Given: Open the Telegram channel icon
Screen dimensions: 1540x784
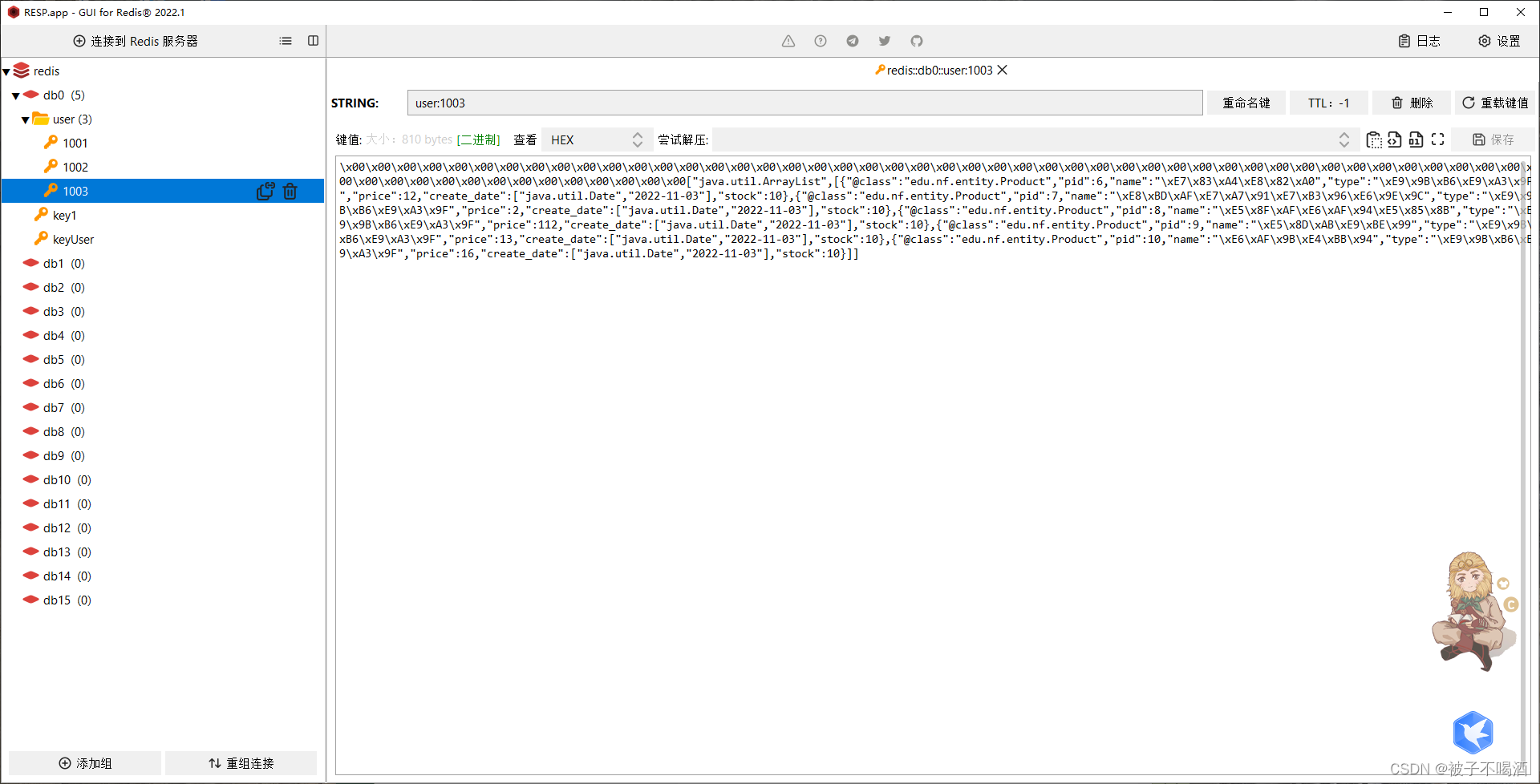Looking at the screenshot, I should click(x=853, y=41).
